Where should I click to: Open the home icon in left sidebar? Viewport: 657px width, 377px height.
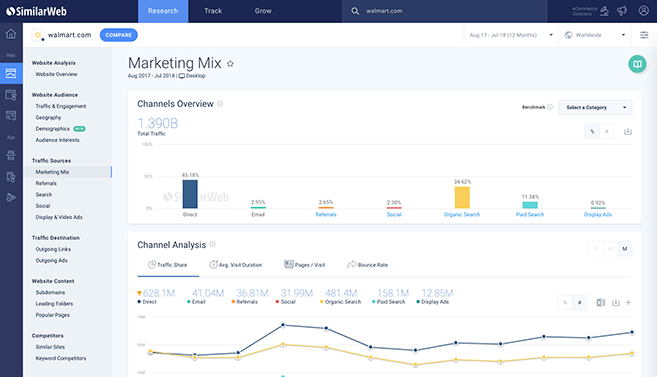pyautogui.click(x=11, y=34)
